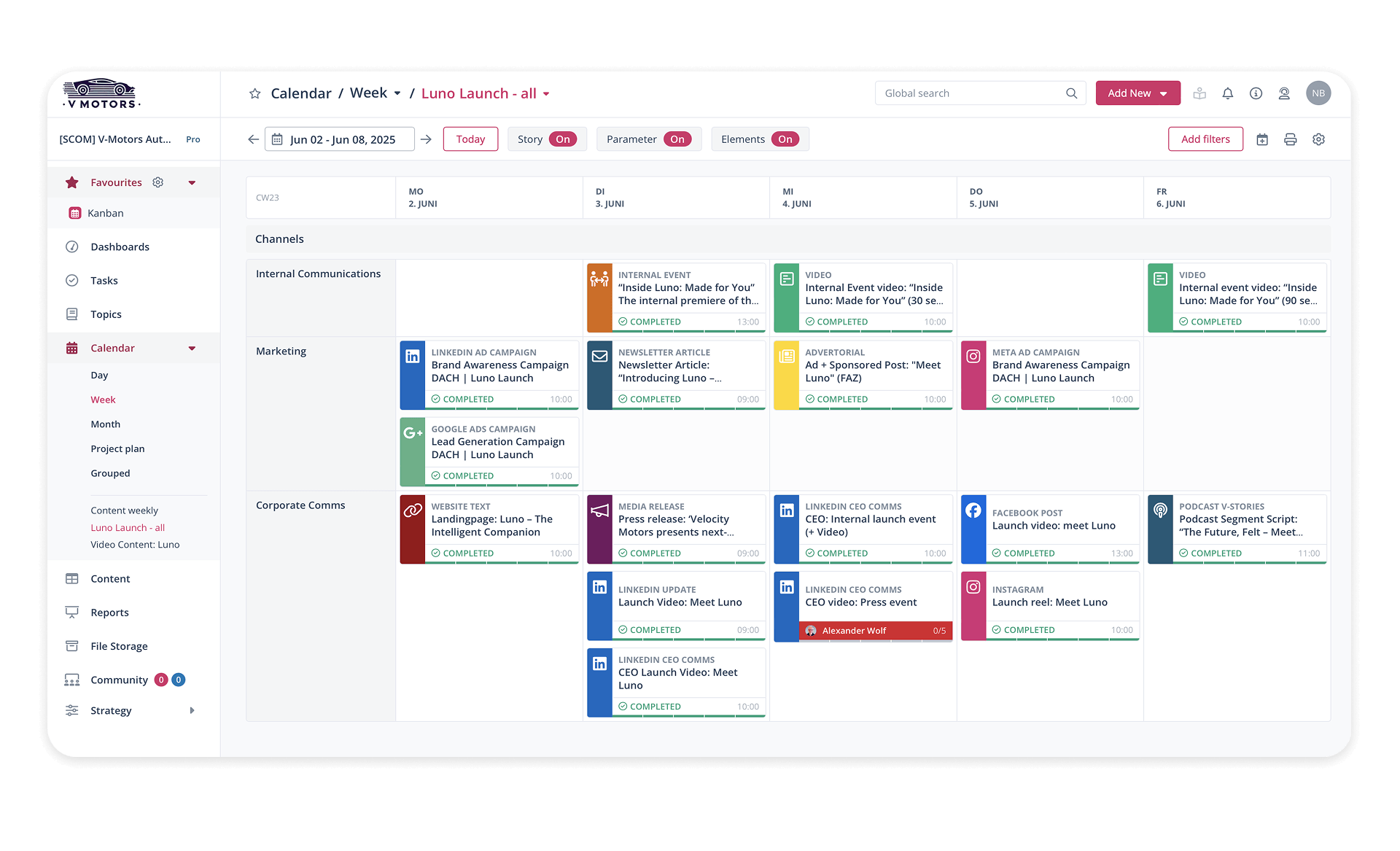
Task: Click the NB profile avatar
Action: point(1318,93)
